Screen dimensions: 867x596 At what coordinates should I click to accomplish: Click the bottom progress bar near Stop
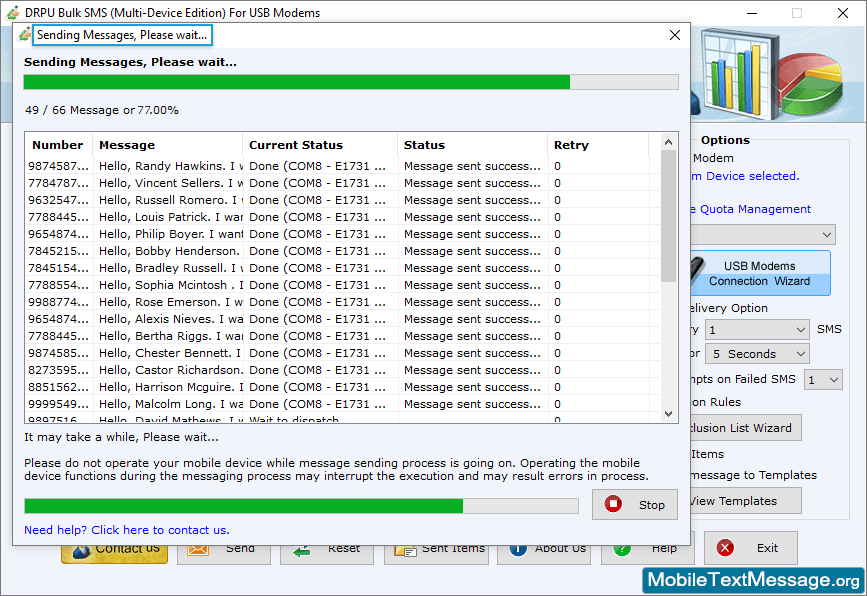coord(301,505)
